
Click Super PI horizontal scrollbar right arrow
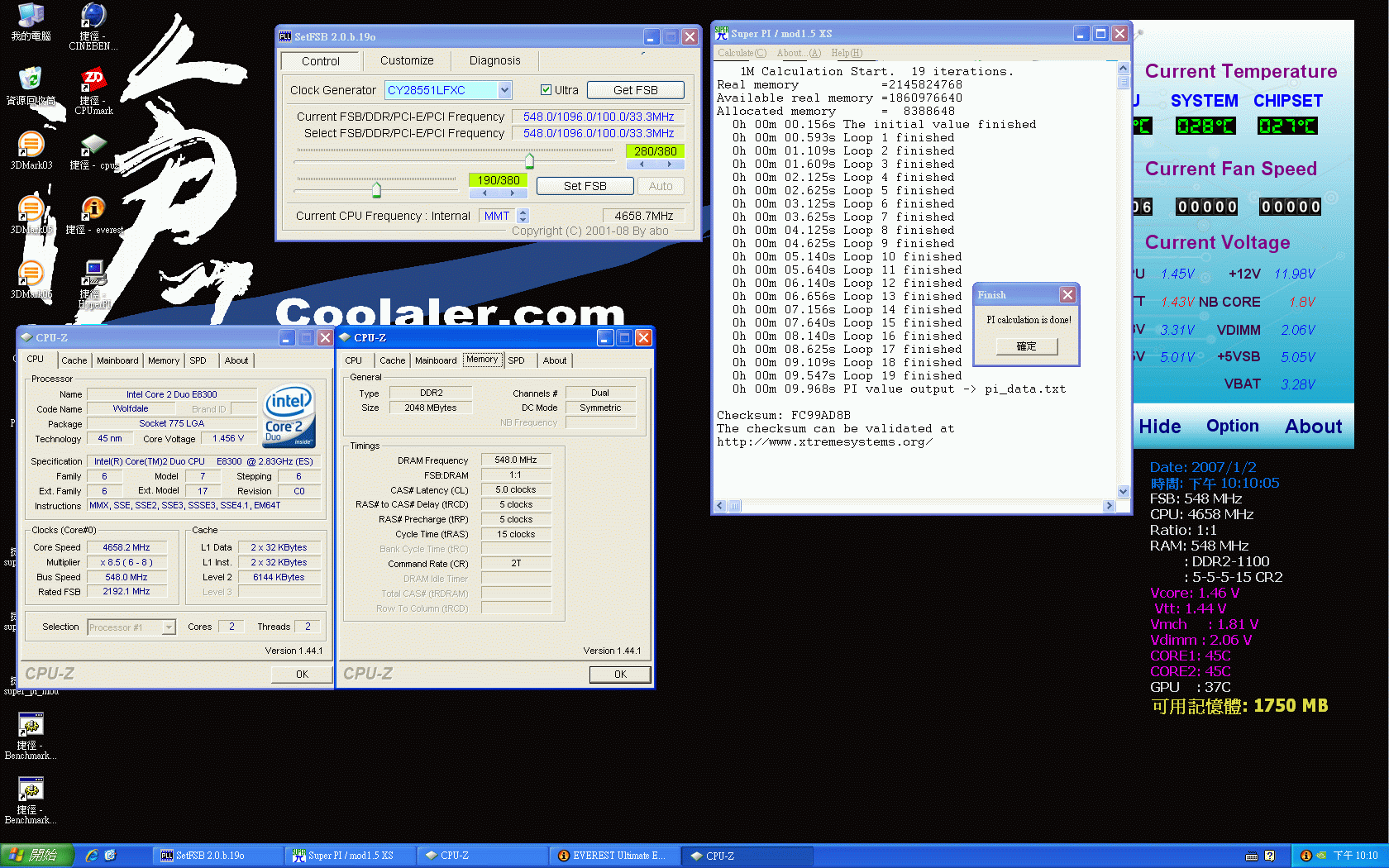(x=1109, y=506)
